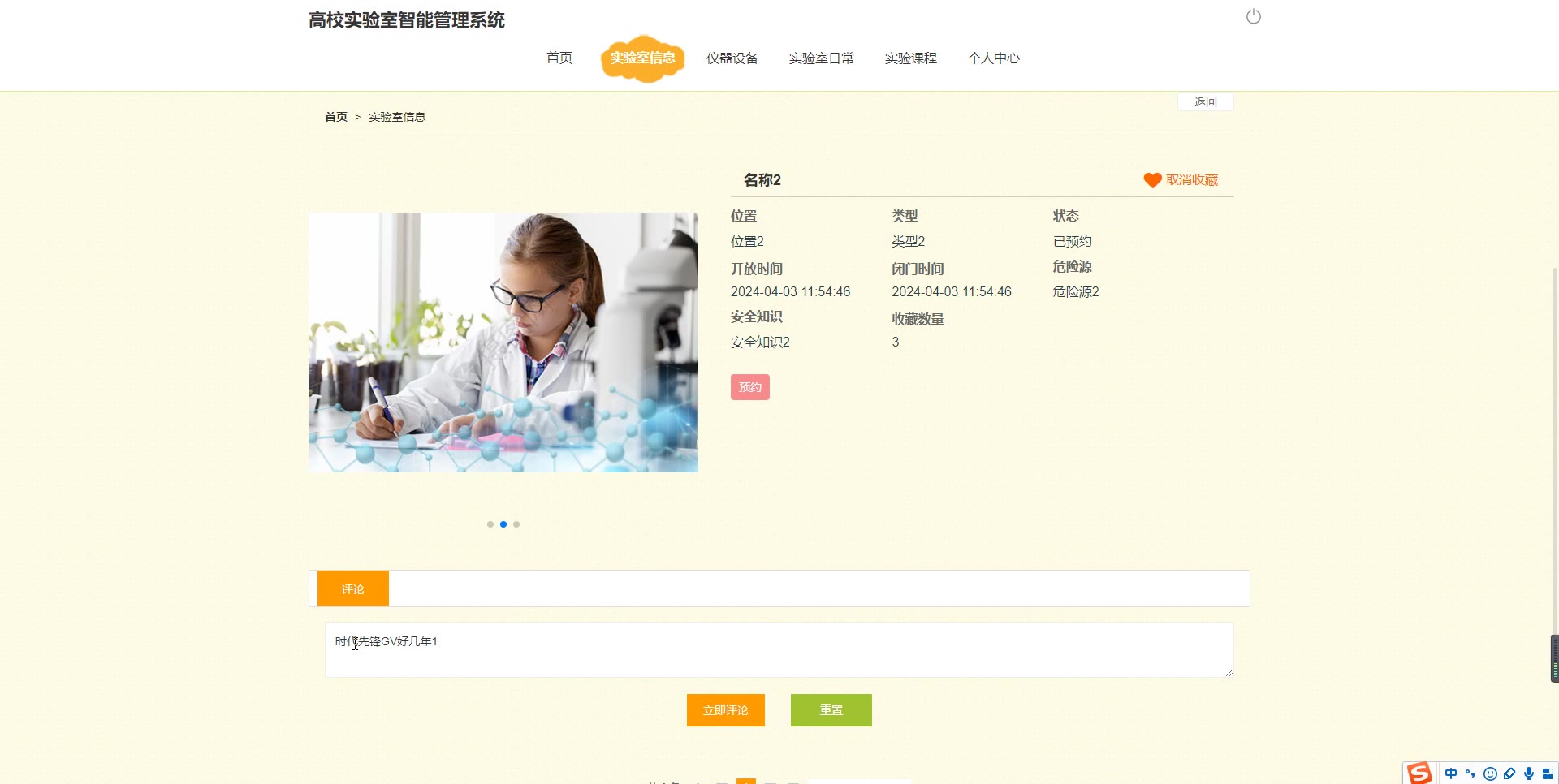Viewport: 1559px width, 784px height.
Task: Open the emoji smiley icon
Action: click(1490, 773)
